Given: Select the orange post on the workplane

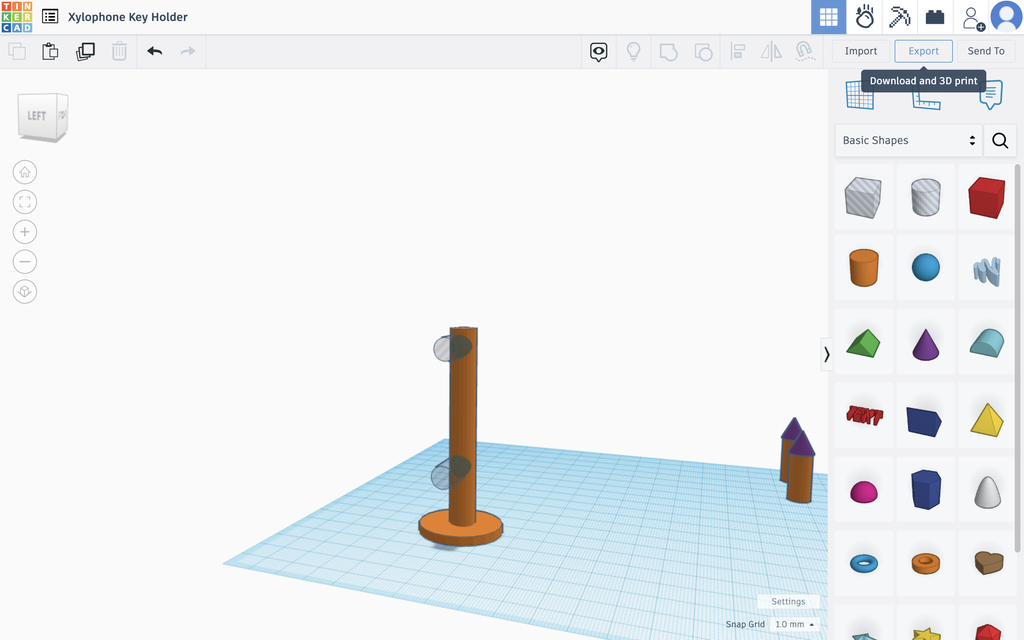Looking at the screenshot, I should click(463, 426).
